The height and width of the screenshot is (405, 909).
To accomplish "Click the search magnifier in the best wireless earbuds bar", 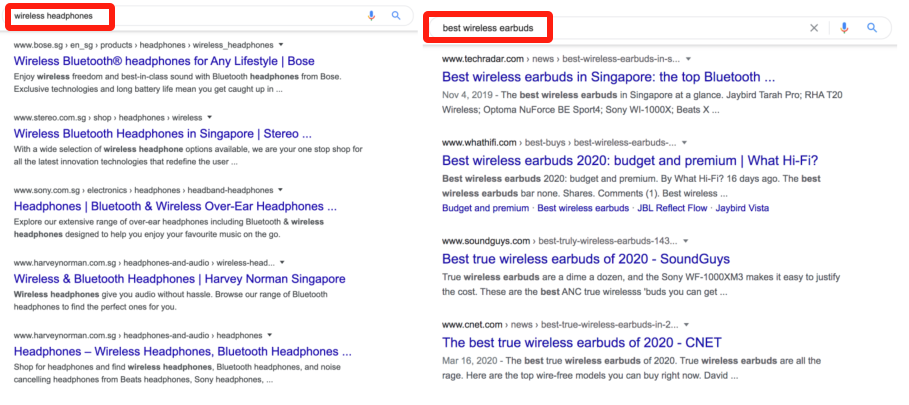I will [872, 28].
